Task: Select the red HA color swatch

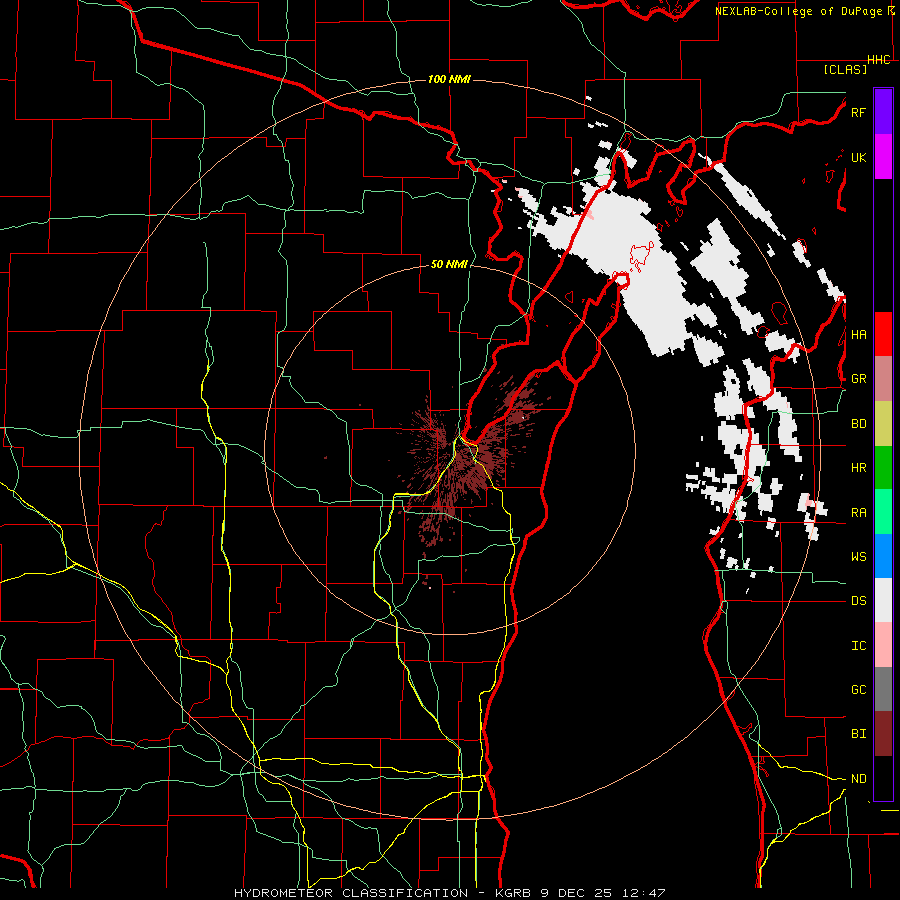Action: [x=883, y=334]
